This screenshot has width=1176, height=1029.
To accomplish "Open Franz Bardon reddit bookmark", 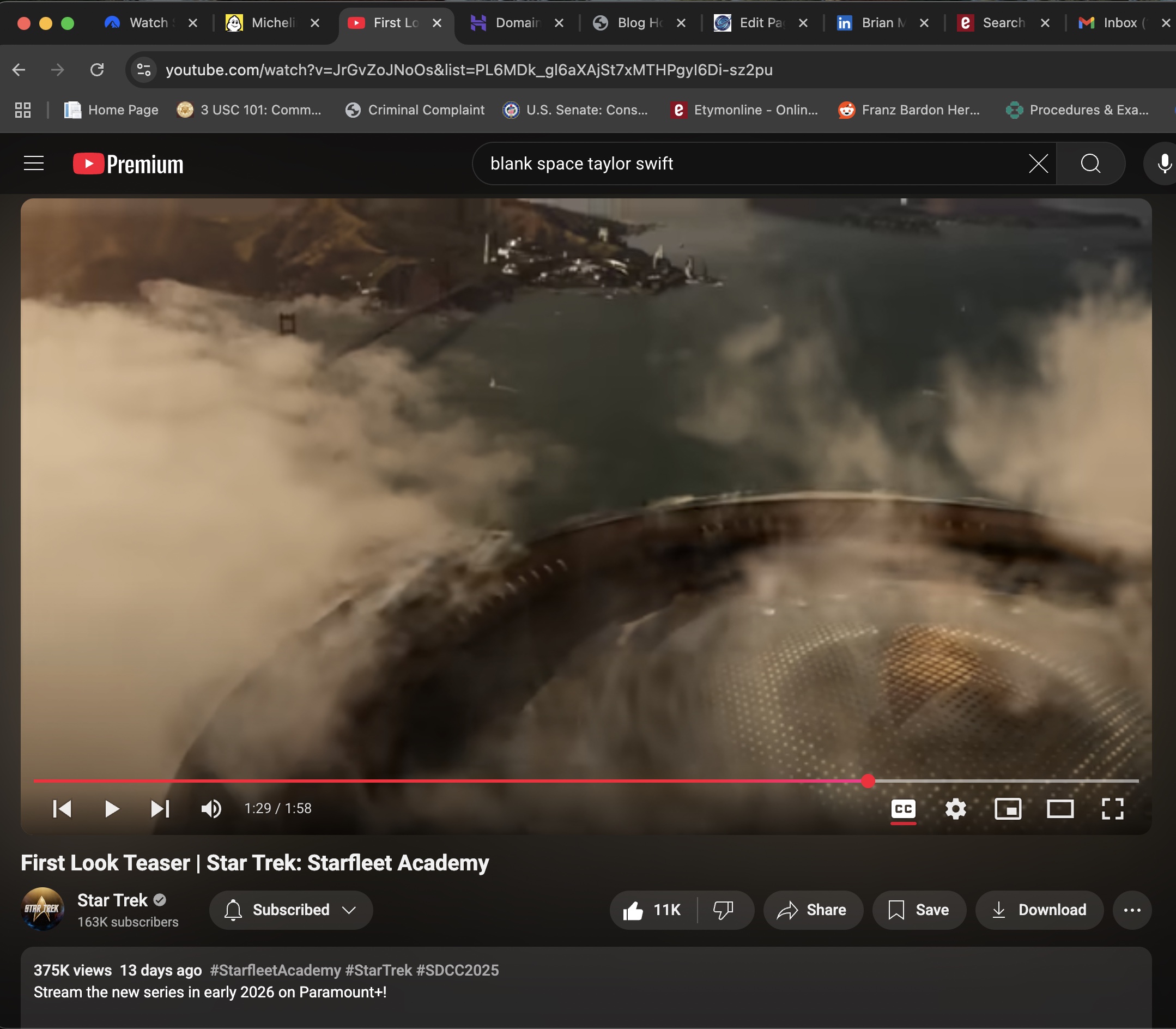I will pyautogui.click(x=909, y=110).
